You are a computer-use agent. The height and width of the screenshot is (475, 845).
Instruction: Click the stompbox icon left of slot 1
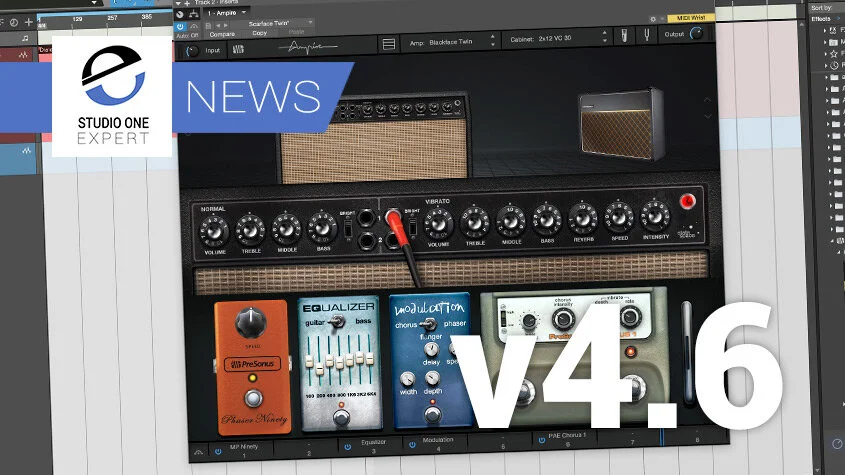tap(198, 452)
